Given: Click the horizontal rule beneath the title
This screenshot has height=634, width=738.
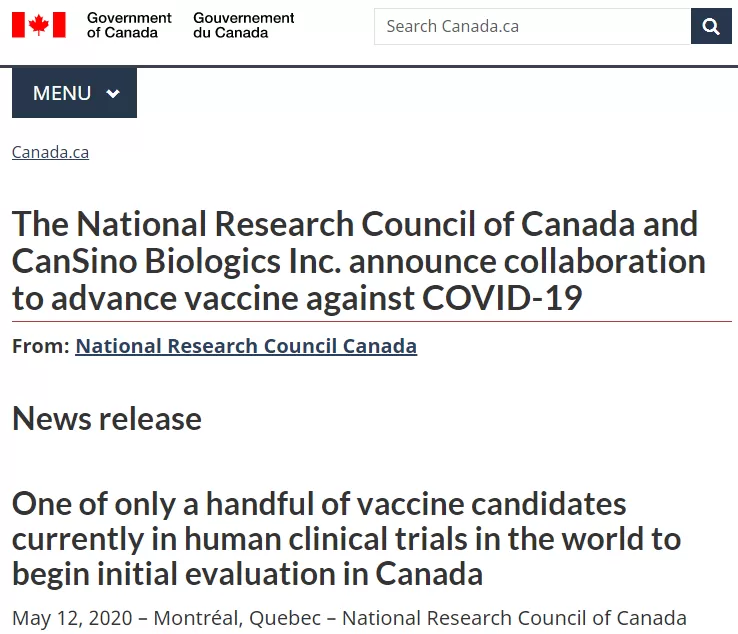Looking at the screenshot, I should (372, 321).
